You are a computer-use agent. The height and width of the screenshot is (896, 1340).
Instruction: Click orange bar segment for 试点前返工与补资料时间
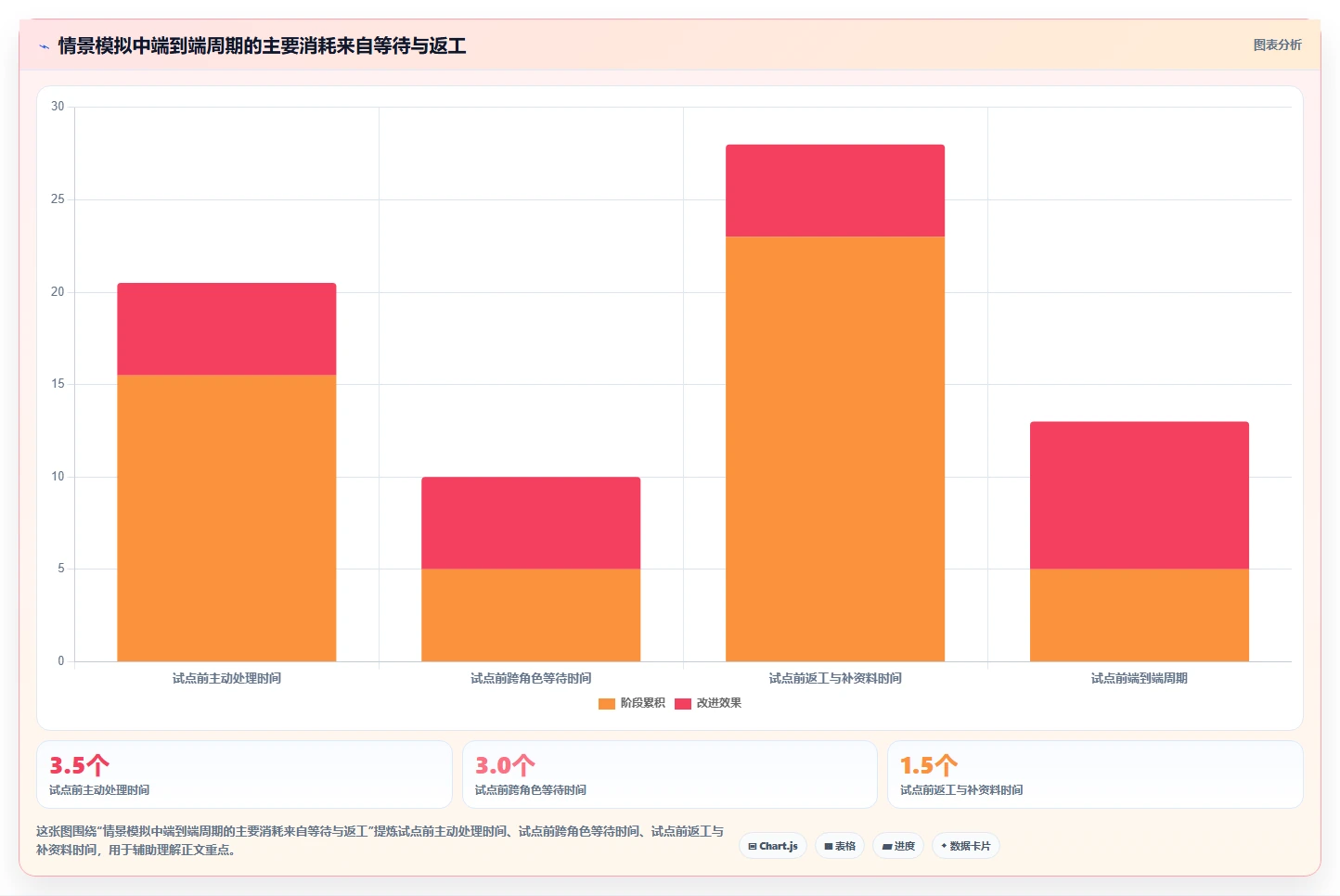click(835, 449)
